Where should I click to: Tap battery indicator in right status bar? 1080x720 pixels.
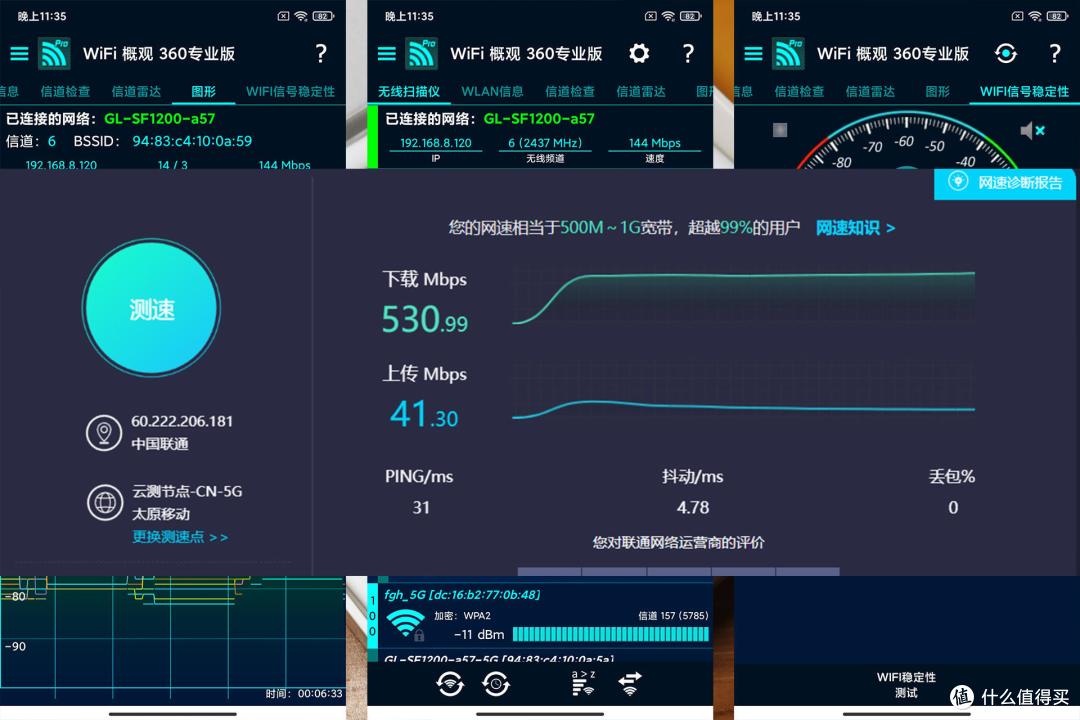click(x=1058, y=16)
